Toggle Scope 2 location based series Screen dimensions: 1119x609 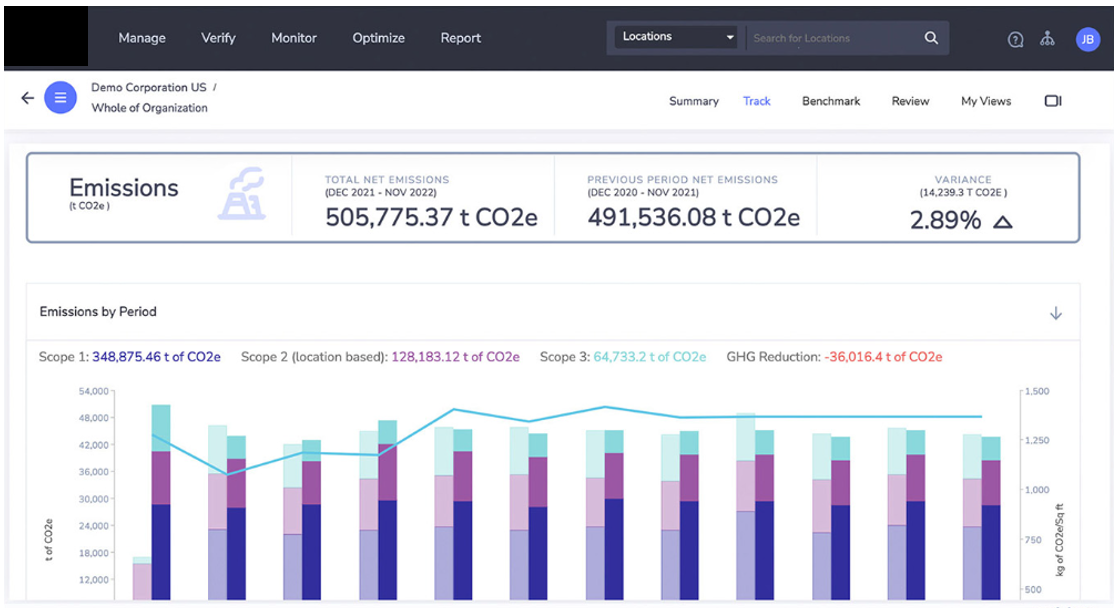pos(379,357)
